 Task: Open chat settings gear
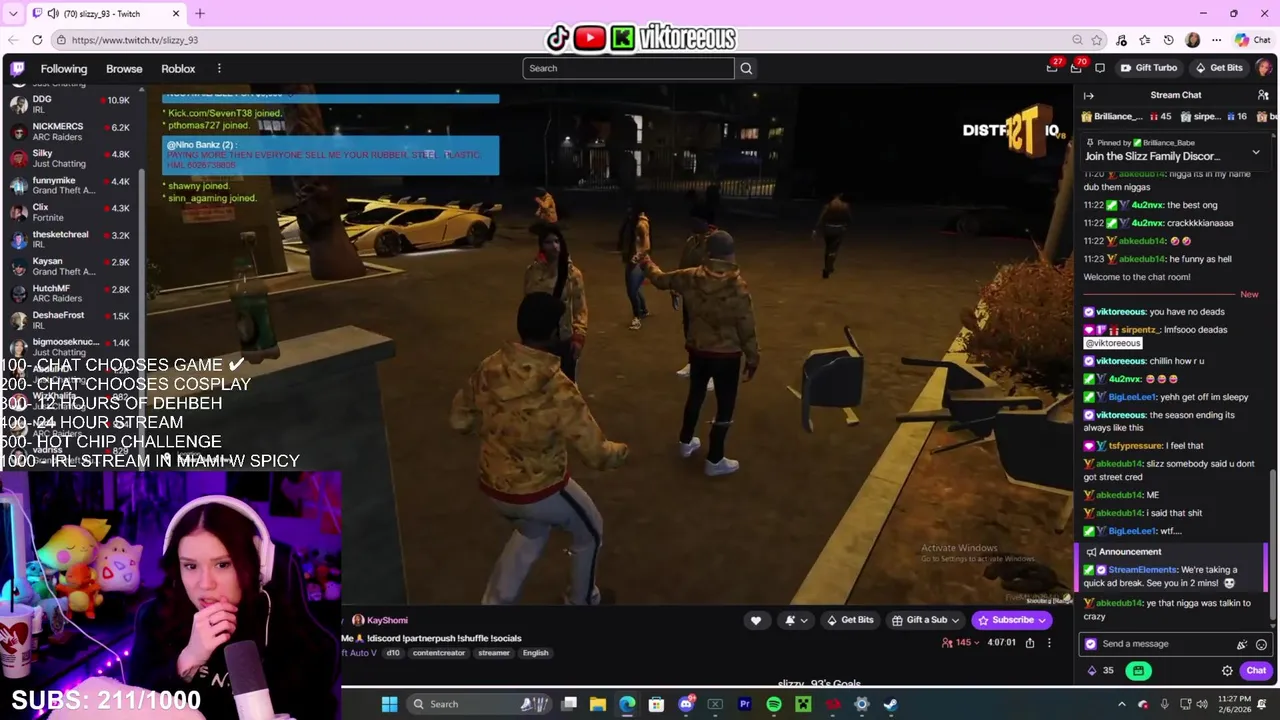[1227, 671]
